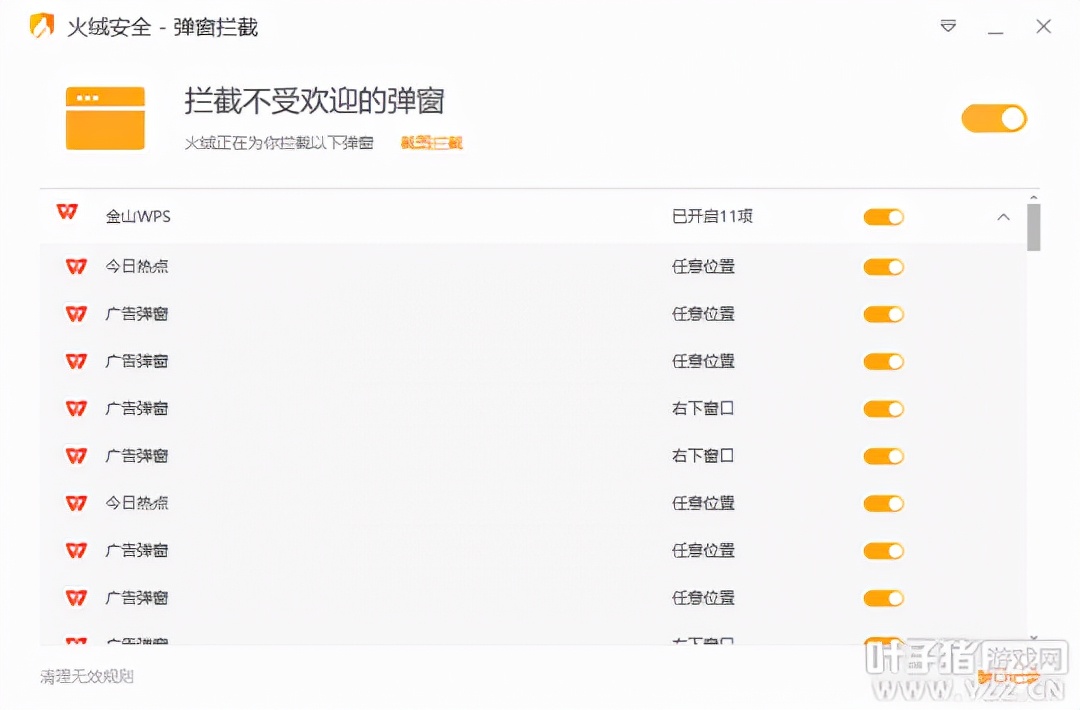Screen dimensions: 1080x710
Task: Click the orange link beside the blocking description
Action: click(430, 142)
